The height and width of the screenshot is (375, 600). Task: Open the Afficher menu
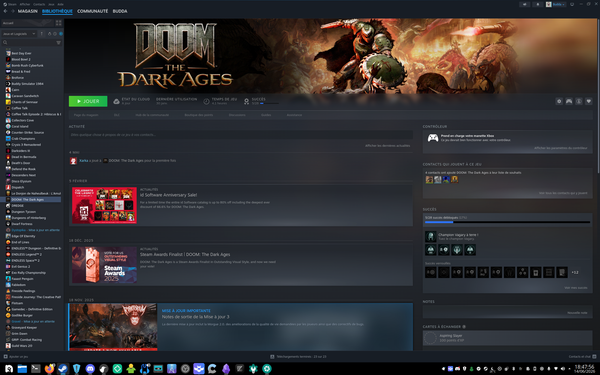[x=25, y=4]
